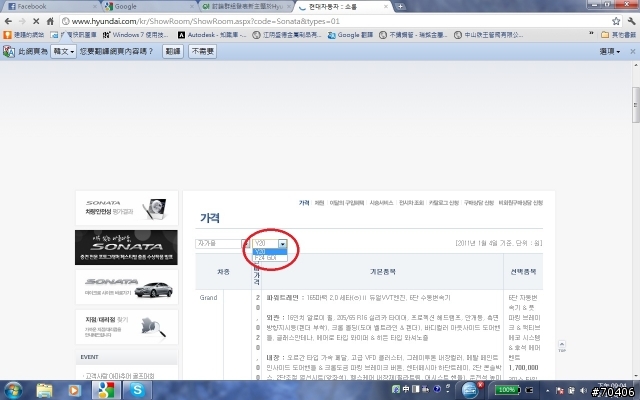The image size is (640, 400).
Task: Open Skype from the taskbar
Action: point(137,391)
